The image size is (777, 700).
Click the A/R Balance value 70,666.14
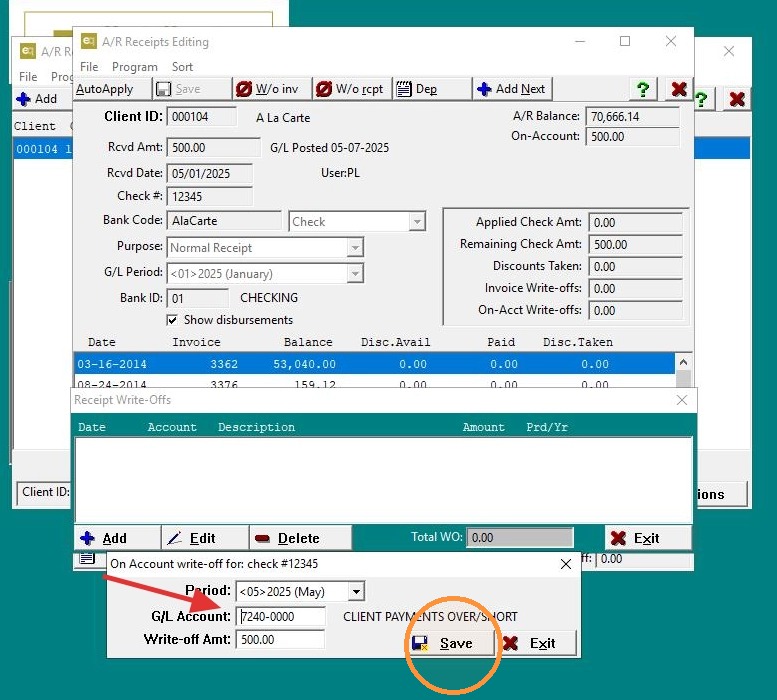click(632, 117)
